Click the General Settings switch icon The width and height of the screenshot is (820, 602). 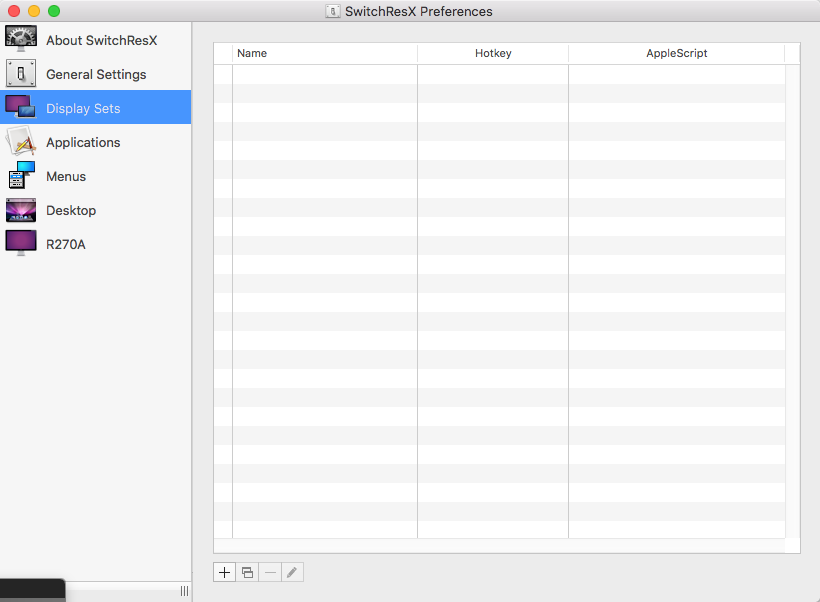(x=21, y=73)
